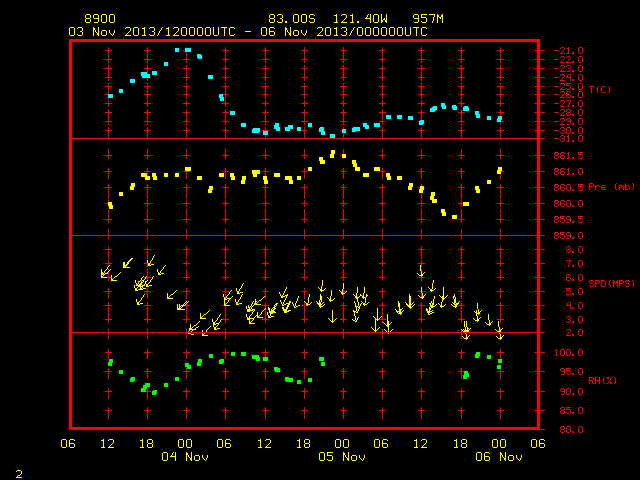
Task: Click the 861.5 pressure tick value
Action: pos(568,156)
